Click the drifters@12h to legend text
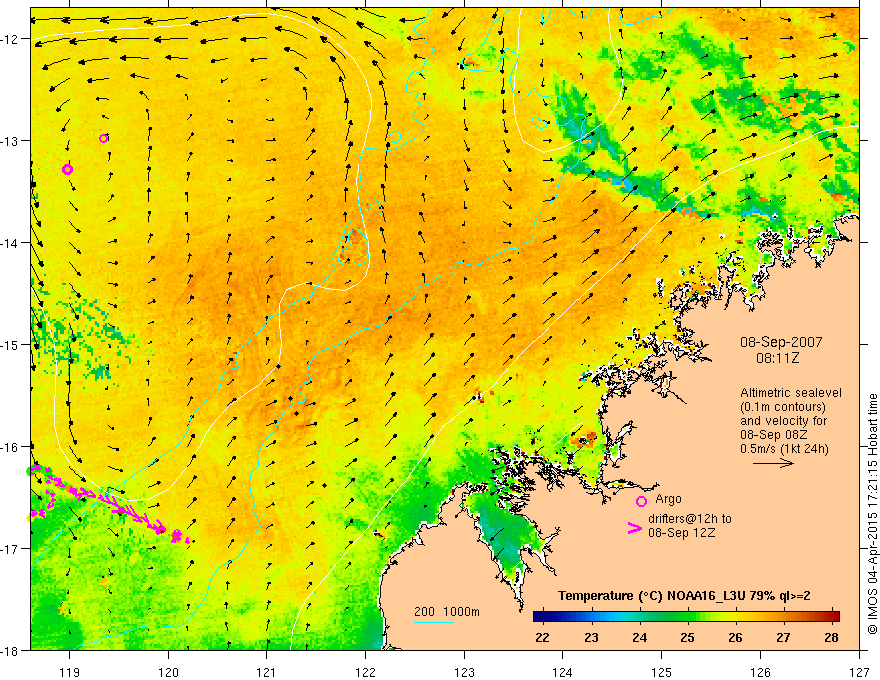Viewport: 880px width, 680px height. coord(690,519)
